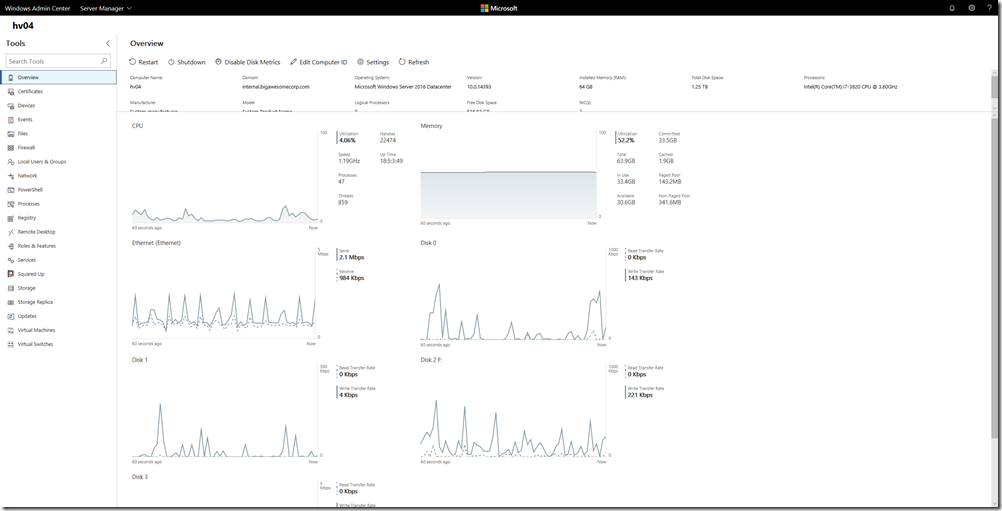Click the Ethernet receive 984 Kbps value

(x=351, y=278)
